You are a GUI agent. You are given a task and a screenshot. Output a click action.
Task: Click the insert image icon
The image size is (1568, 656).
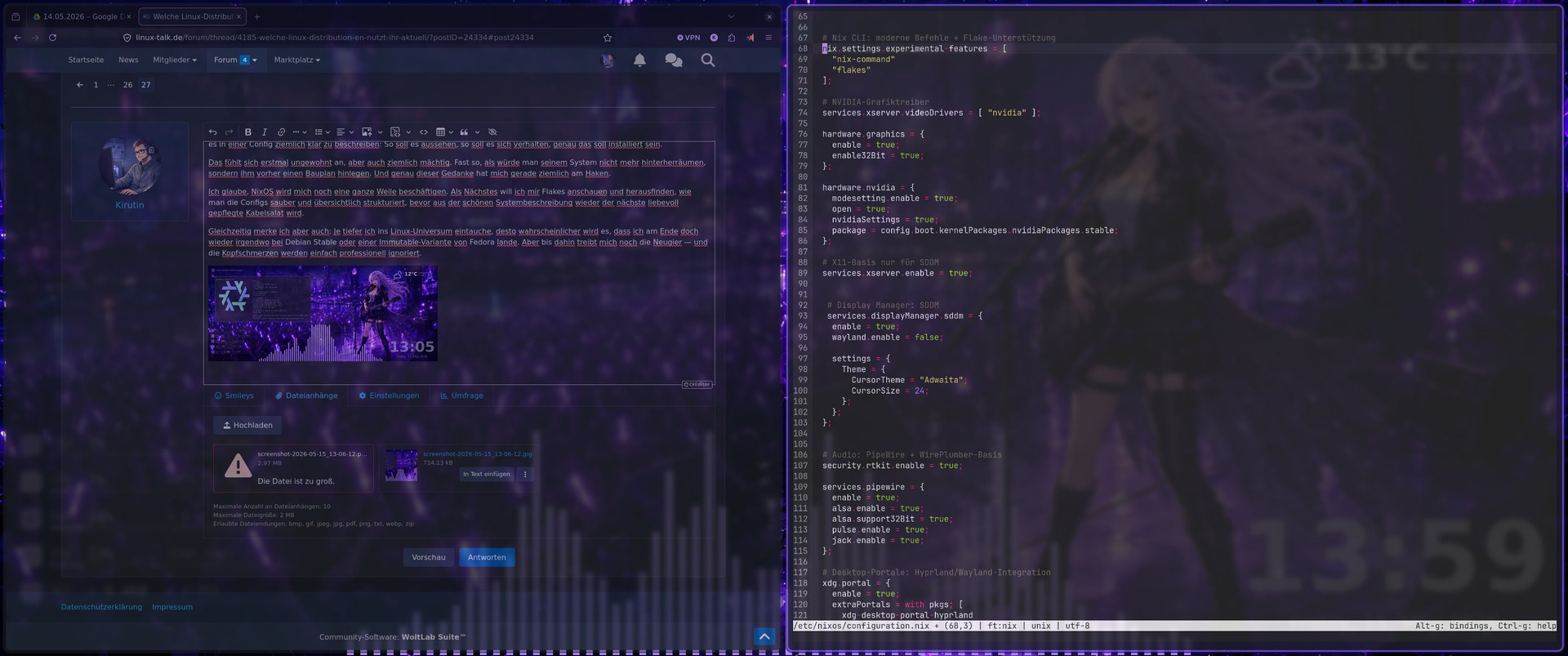pos(367,132)
